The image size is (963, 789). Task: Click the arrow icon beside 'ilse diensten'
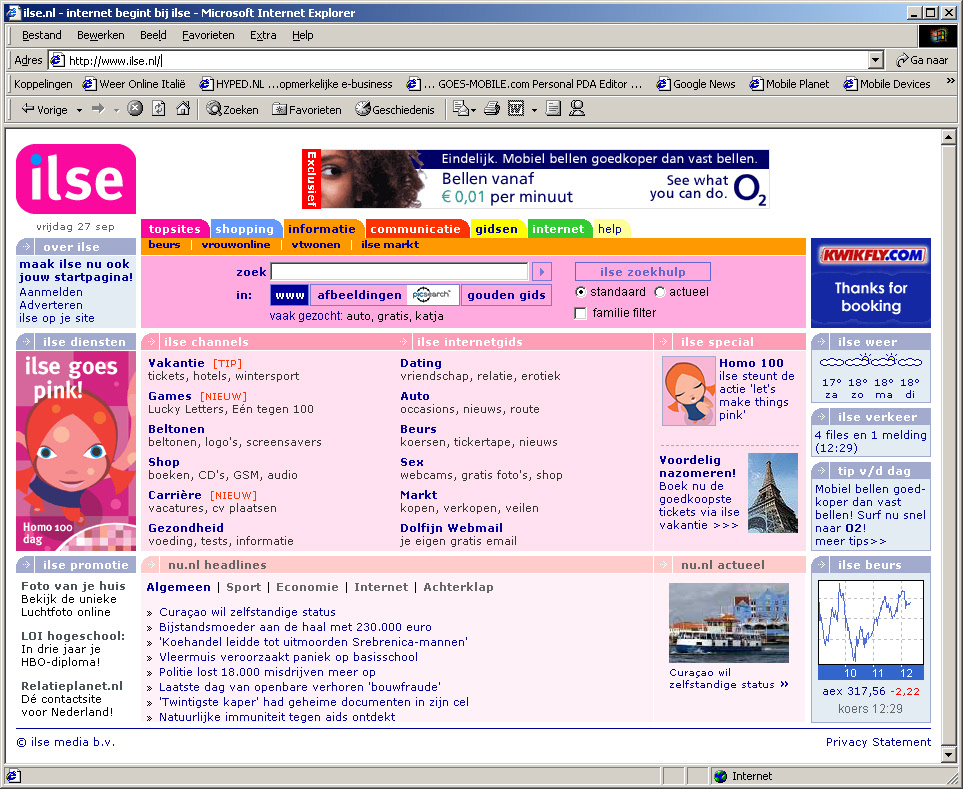(26, 341)
